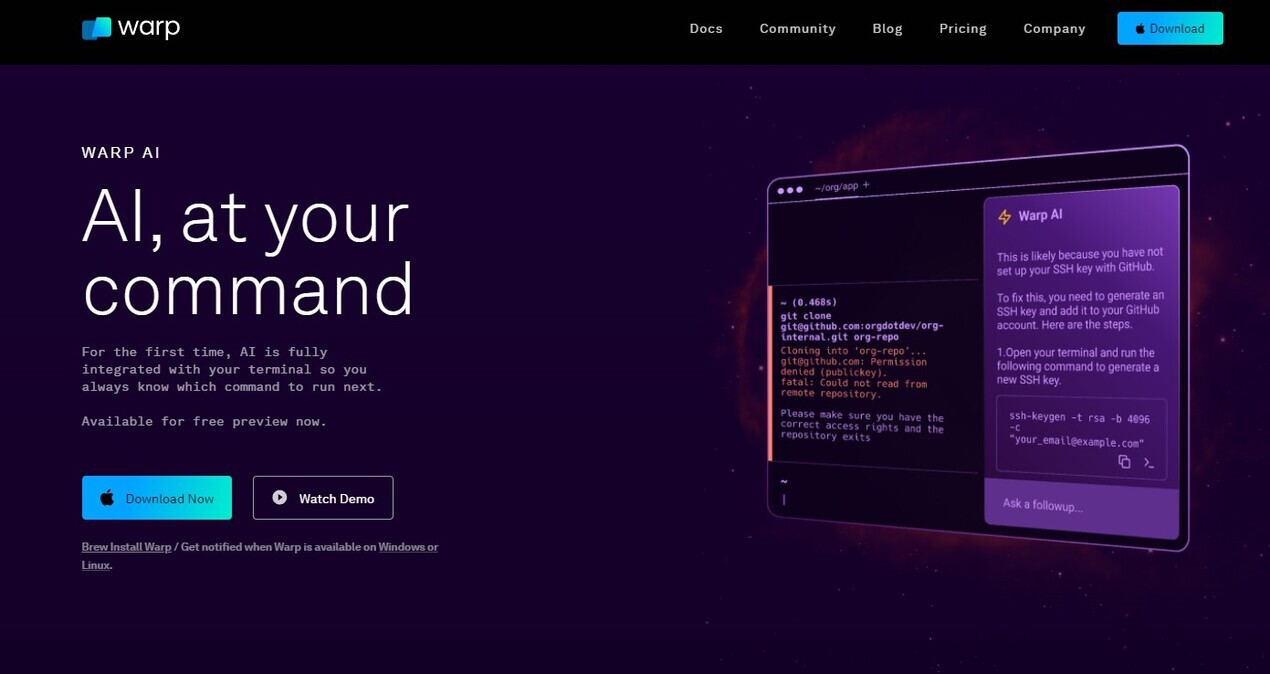Click the run-in-terminal icon in the code block
Image resolution: width=1270 pixels, height=674 pixels.
pos(1149,463)
